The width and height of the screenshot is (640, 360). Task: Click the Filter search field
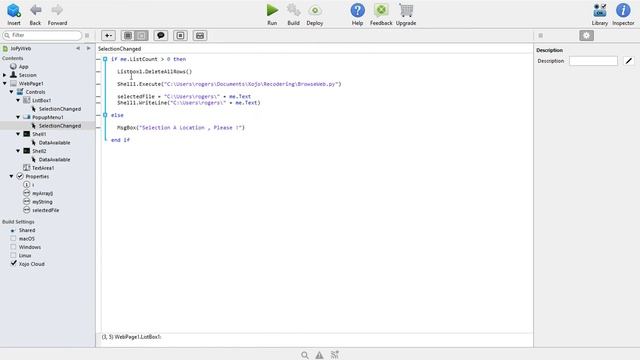42,36
